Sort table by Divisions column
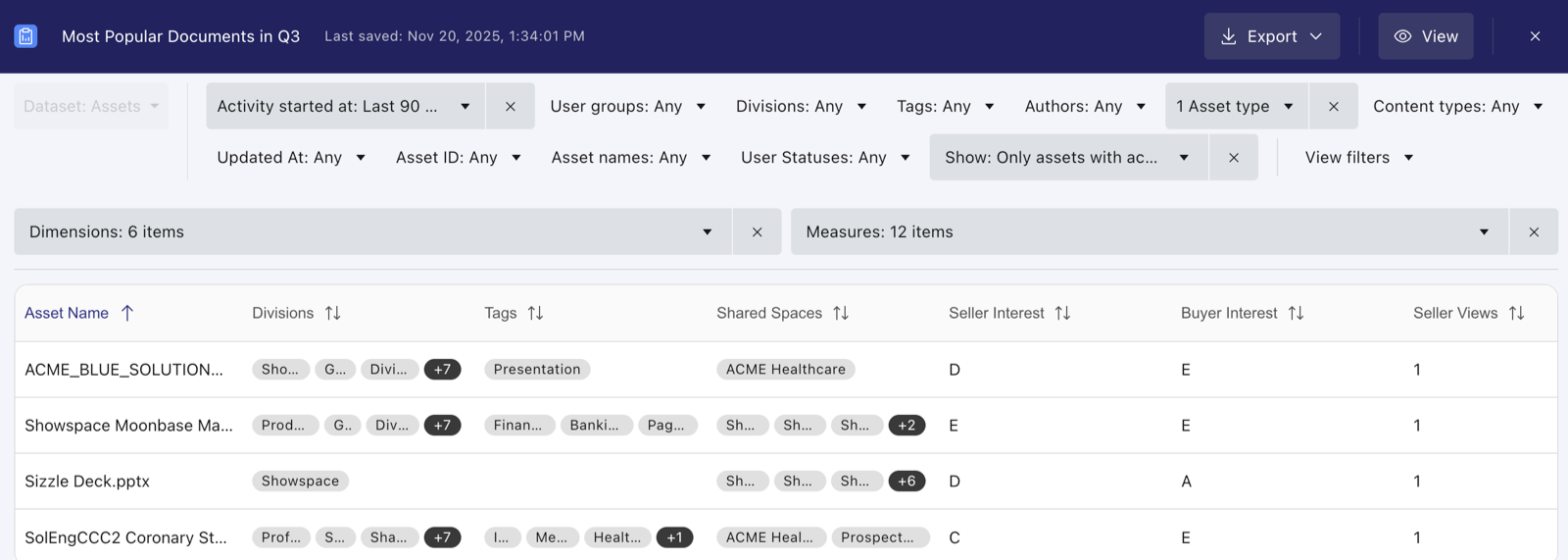Viewport: 1568px width, 560px height. pos(333,313)
